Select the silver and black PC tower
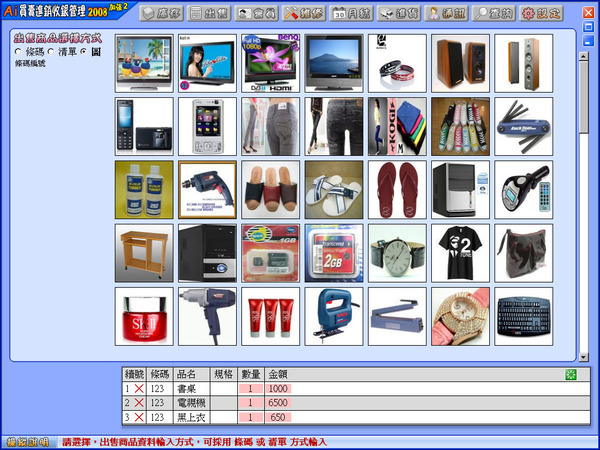Viewport: 600px width, 450px height. tap(460, 190)
